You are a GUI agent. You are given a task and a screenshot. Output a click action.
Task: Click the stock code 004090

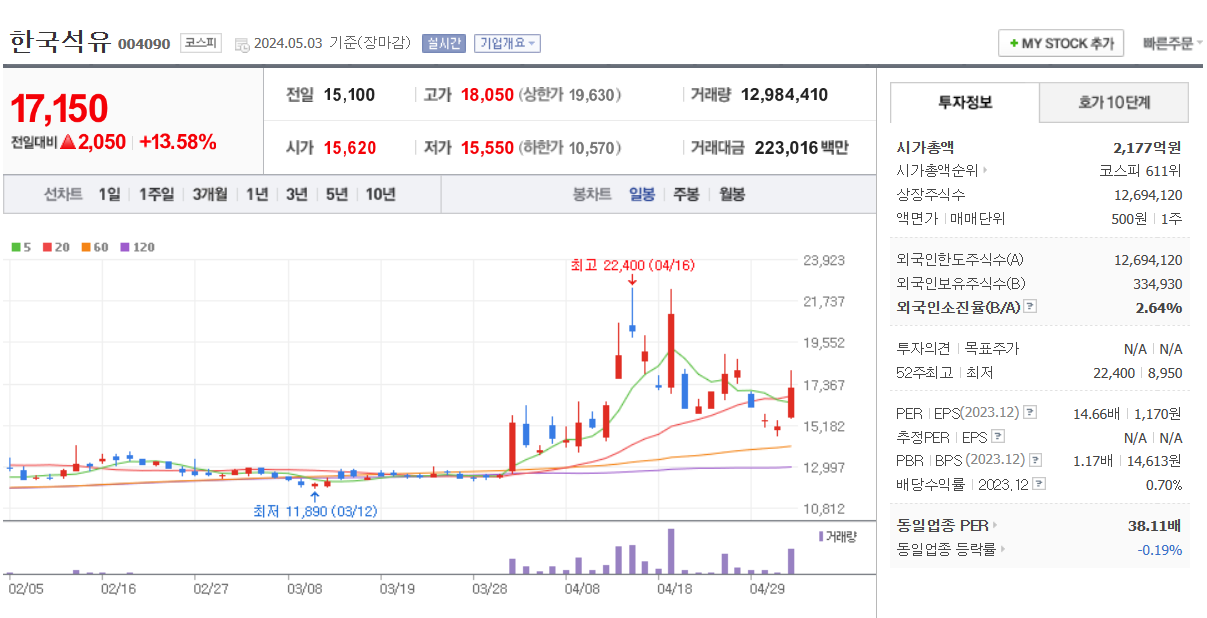click(144, 44)
